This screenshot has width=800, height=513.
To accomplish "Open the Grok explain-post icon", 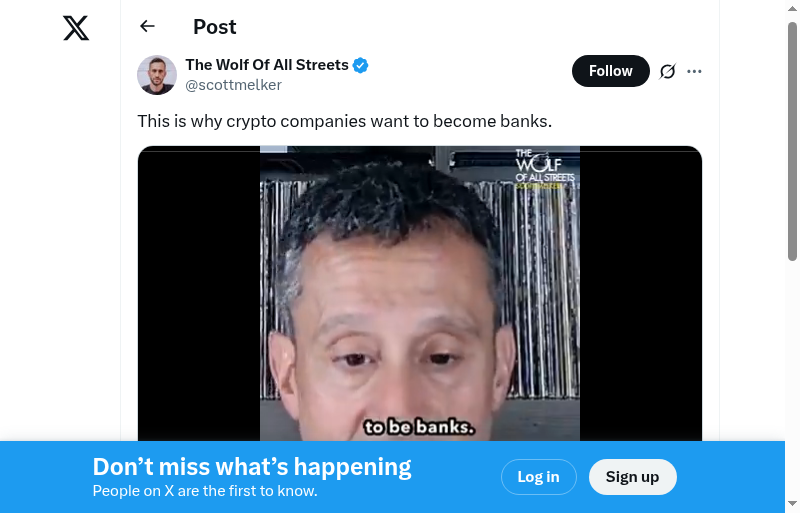I will click(x=667, y=71).
